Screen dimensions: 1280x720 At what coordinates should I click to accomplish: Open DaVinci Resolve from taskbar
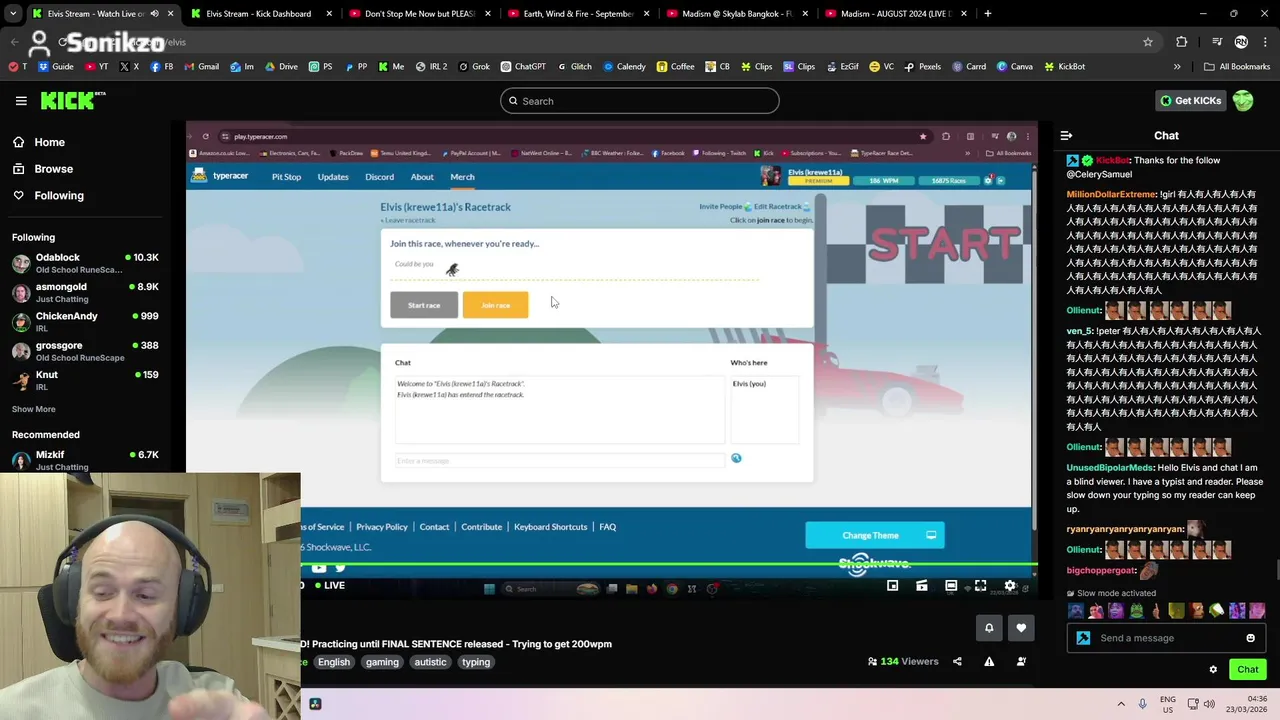(x=315, y=704)
